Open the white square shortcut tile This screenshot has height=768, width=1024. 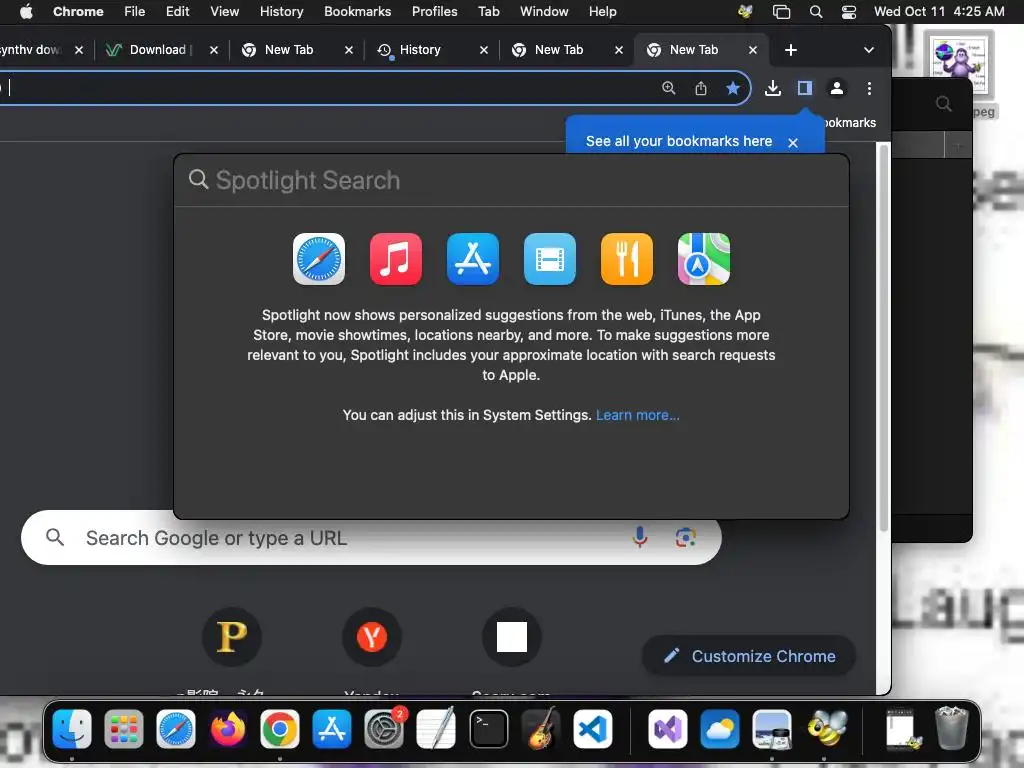coord(511,637)
